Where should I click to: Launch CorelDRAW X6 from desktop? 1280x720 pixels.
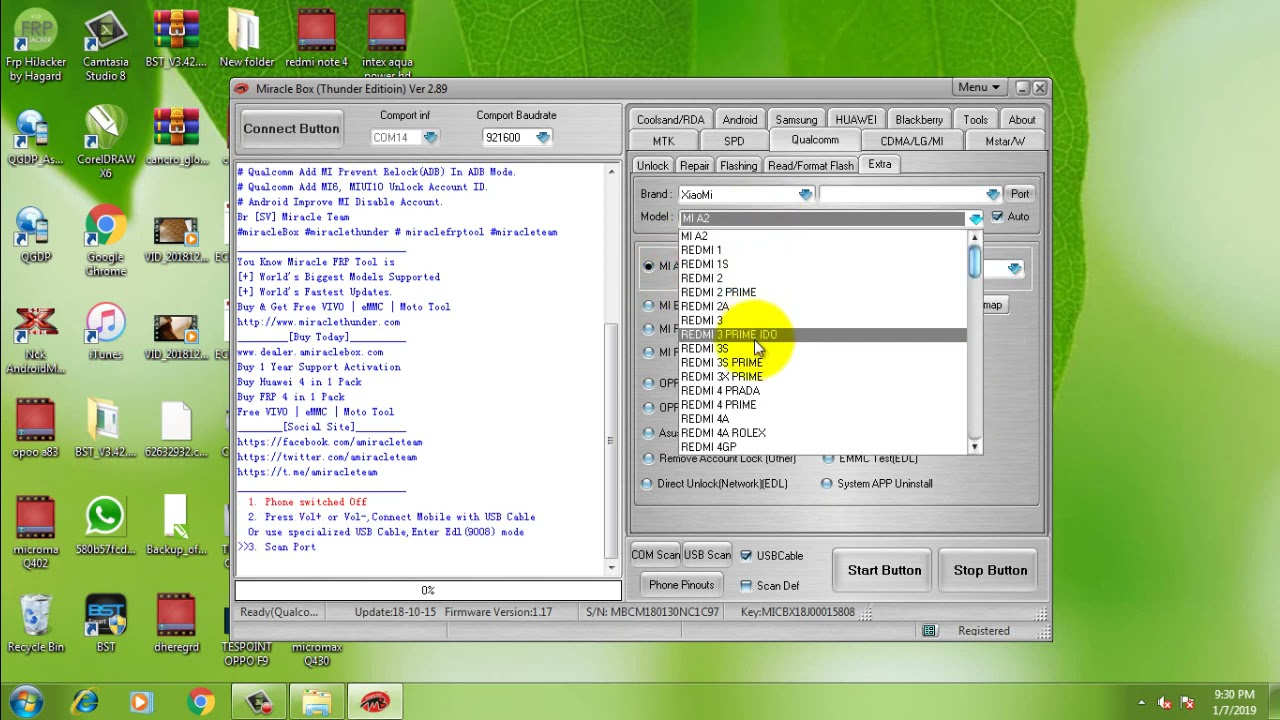[x=105, y=143]
